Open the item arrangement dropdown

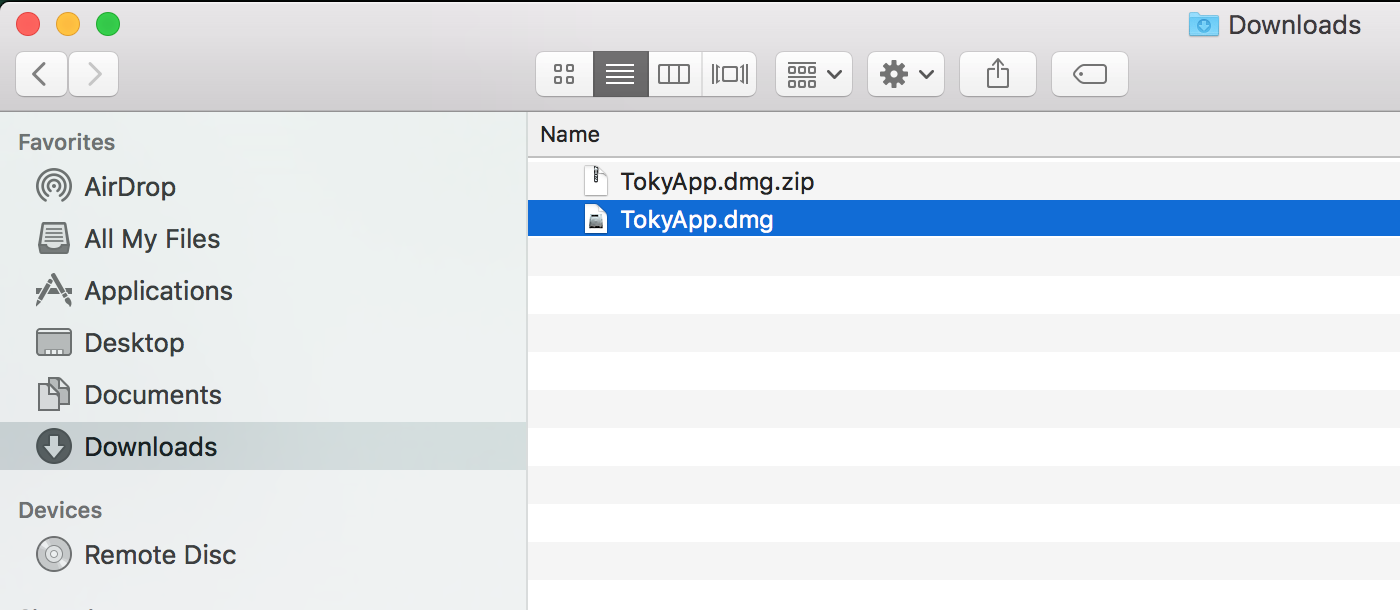813,74
